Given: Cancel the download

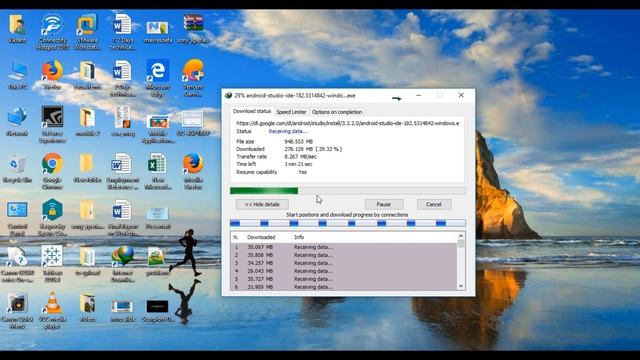Looking at the screenshot, I should (x=433, y=204).
